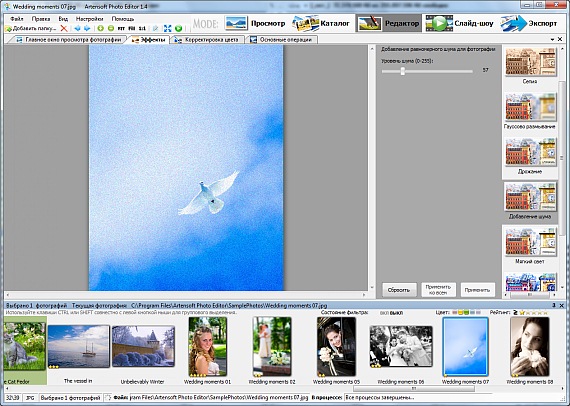Select the Wedding moments 08 thumbnail

530,346
